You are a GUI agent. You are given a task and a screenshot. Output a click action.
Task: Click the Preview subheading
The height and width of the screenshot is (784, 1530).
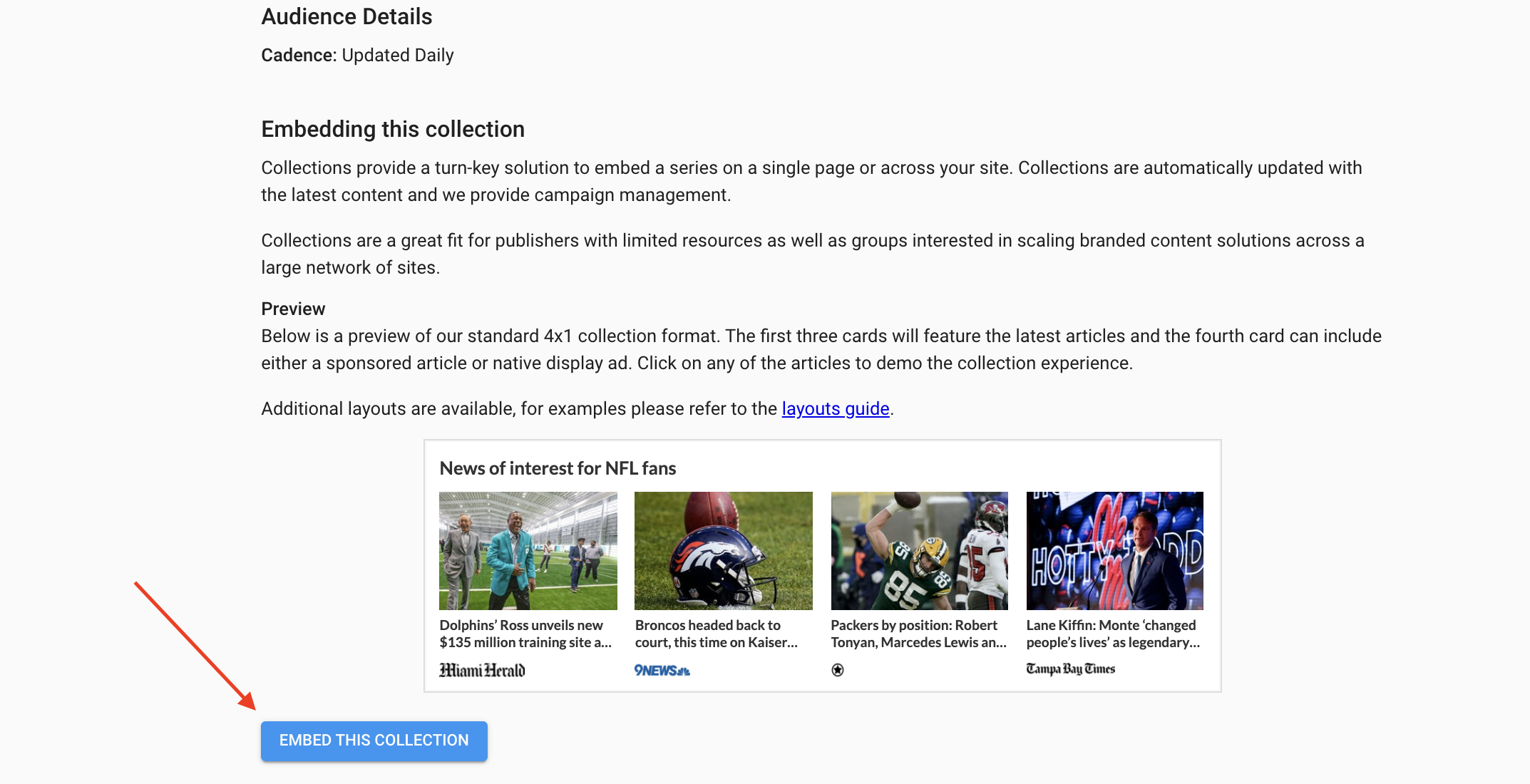[293, 309]
